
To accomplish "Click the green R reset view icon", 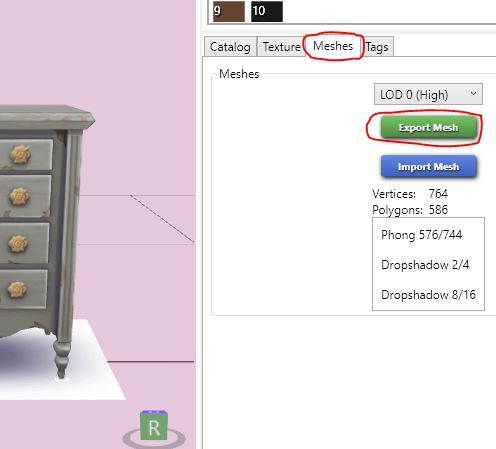I will pyautogui.click(x=154, y=426).
